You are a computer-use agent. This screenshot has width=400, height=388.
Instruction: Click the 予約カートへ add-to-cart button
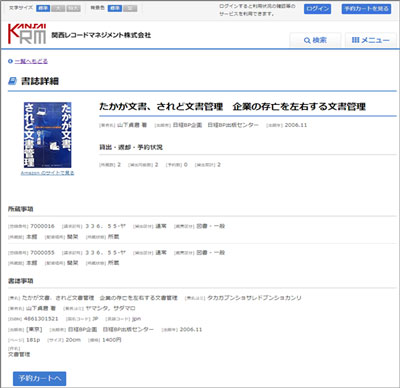pos(39,379)
